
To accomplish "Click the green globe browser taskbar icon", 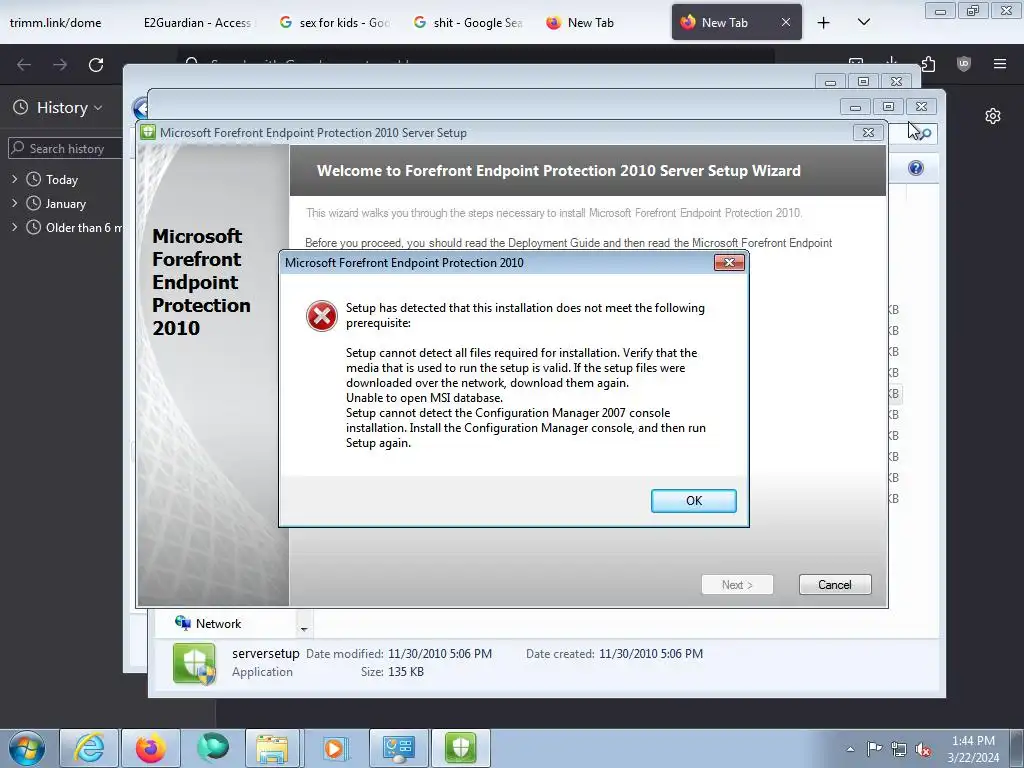I will pyautogui.click(x=213, y=748).
